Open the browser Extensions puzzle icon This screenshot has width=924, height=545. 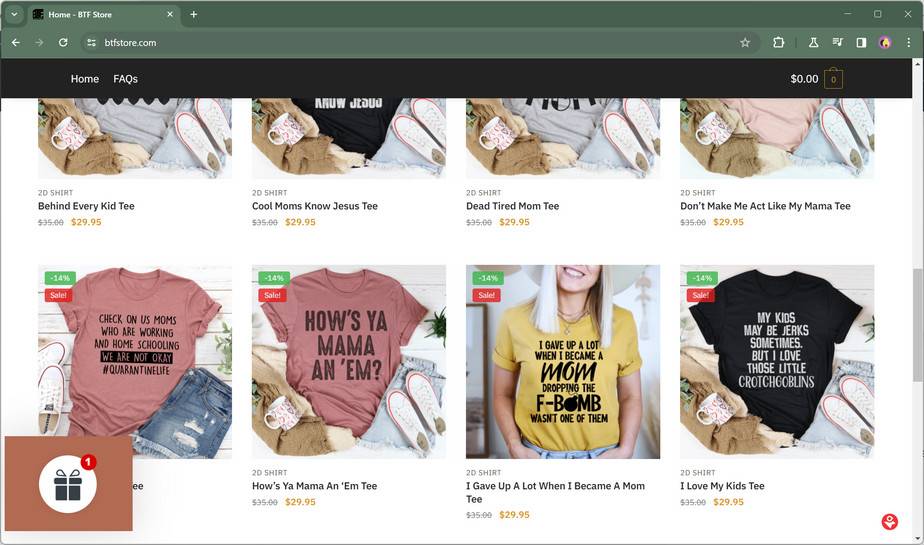(778, 42)
